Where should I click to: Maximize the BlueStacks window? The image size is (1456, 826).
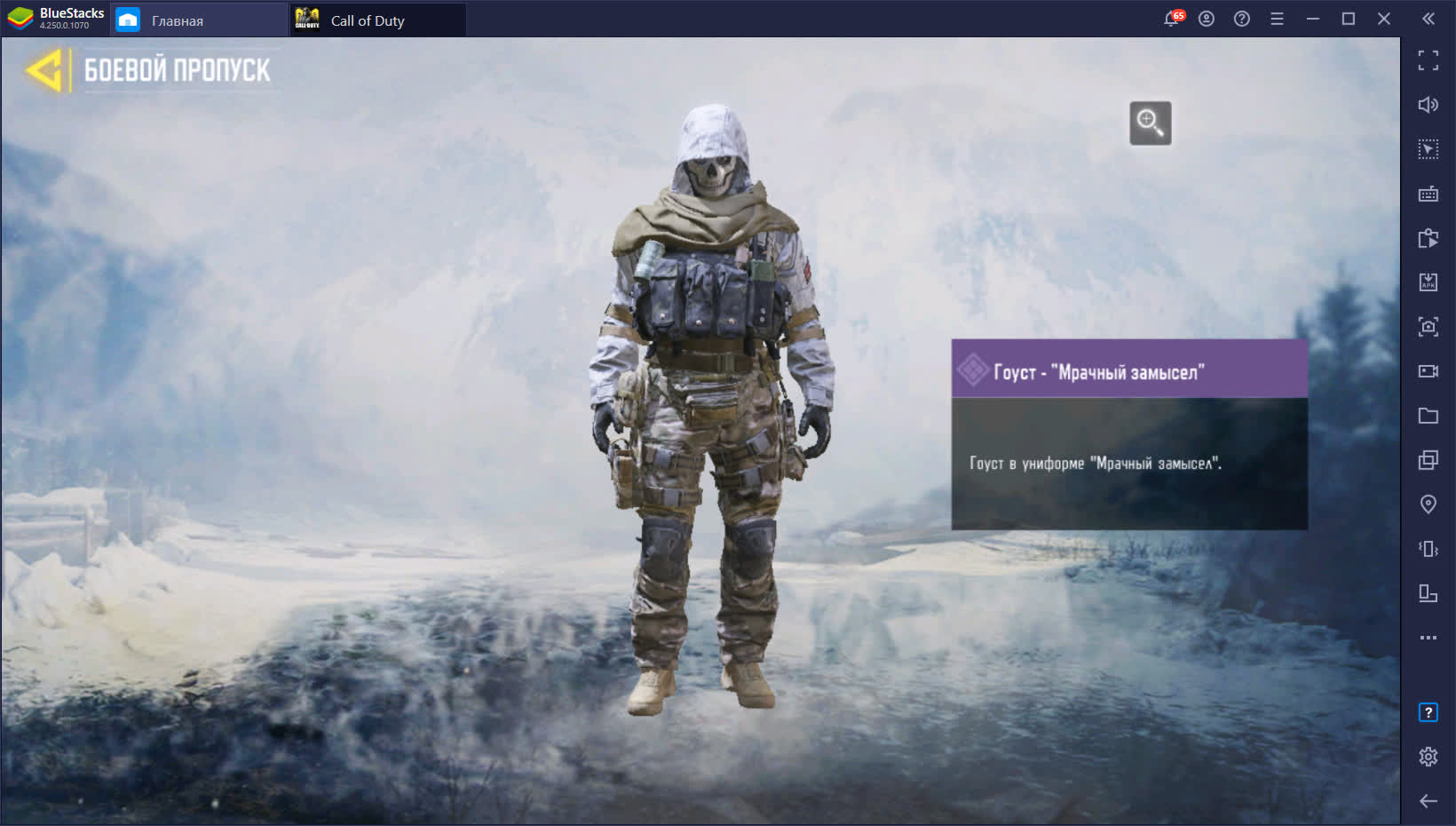(x=1349, y=19)
